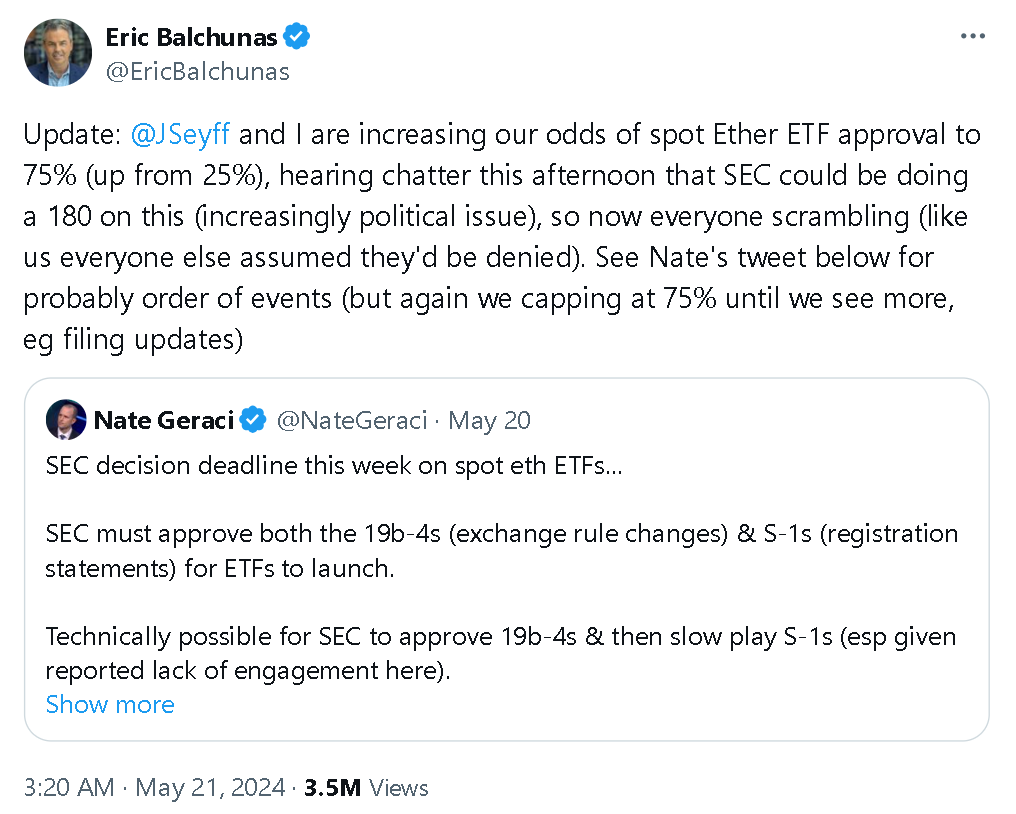
Task: Open the Eric Balchunas display name link
Action: (192, 37)
